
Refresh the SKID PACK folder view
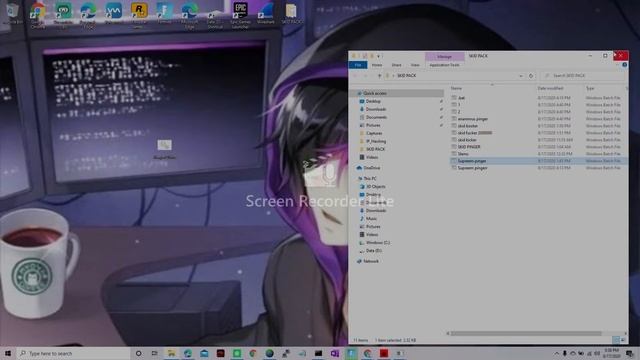531,76
